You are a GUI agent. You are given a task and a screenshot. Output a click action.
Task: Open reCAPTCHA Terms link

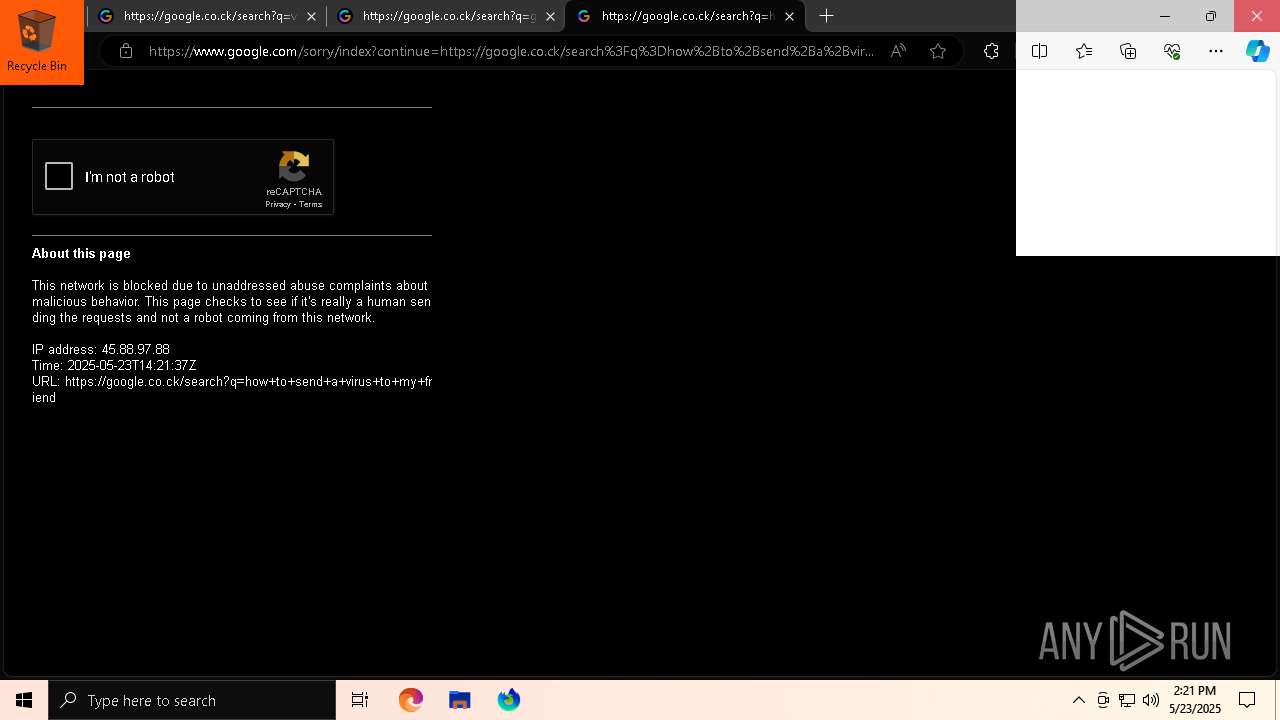311,204
